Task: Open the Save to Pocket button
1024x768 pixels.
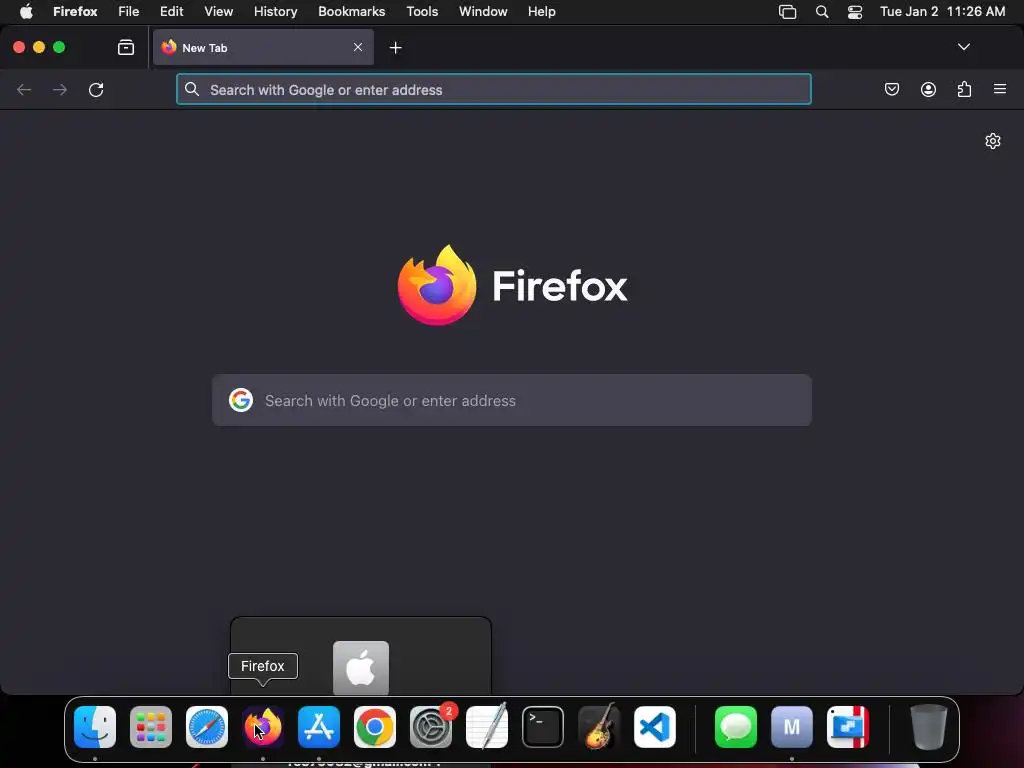Action: tap(891, 89)
